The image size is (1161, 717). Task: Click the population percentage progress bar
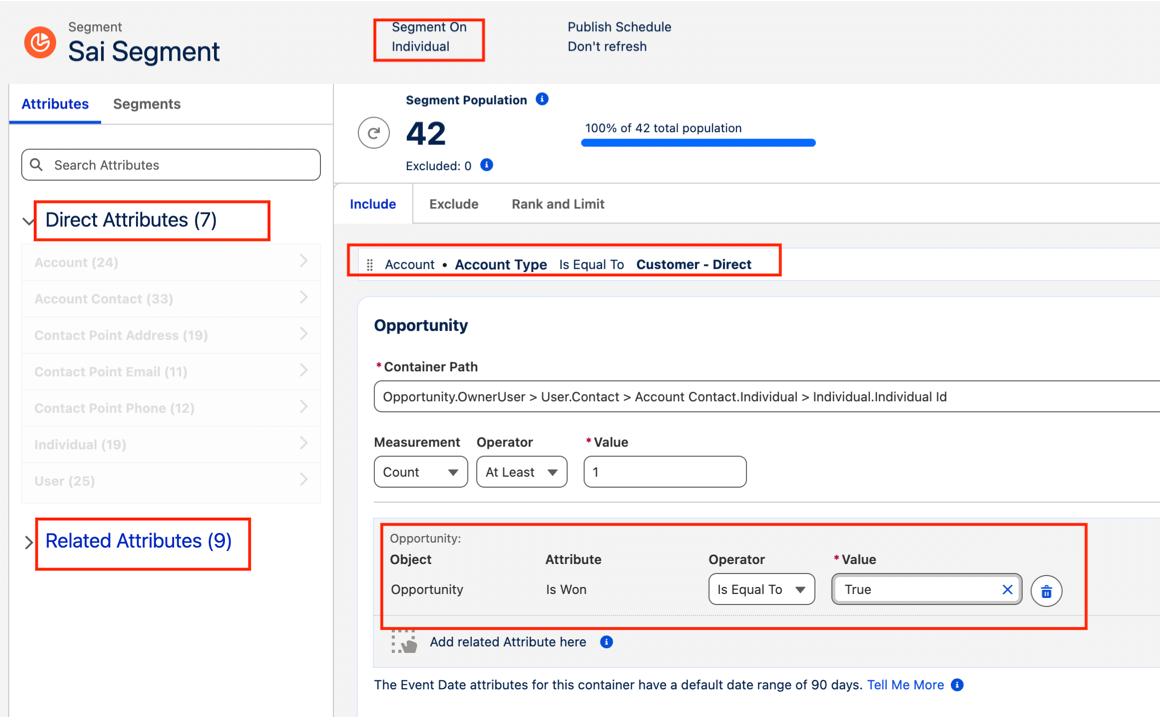[698, 143]
